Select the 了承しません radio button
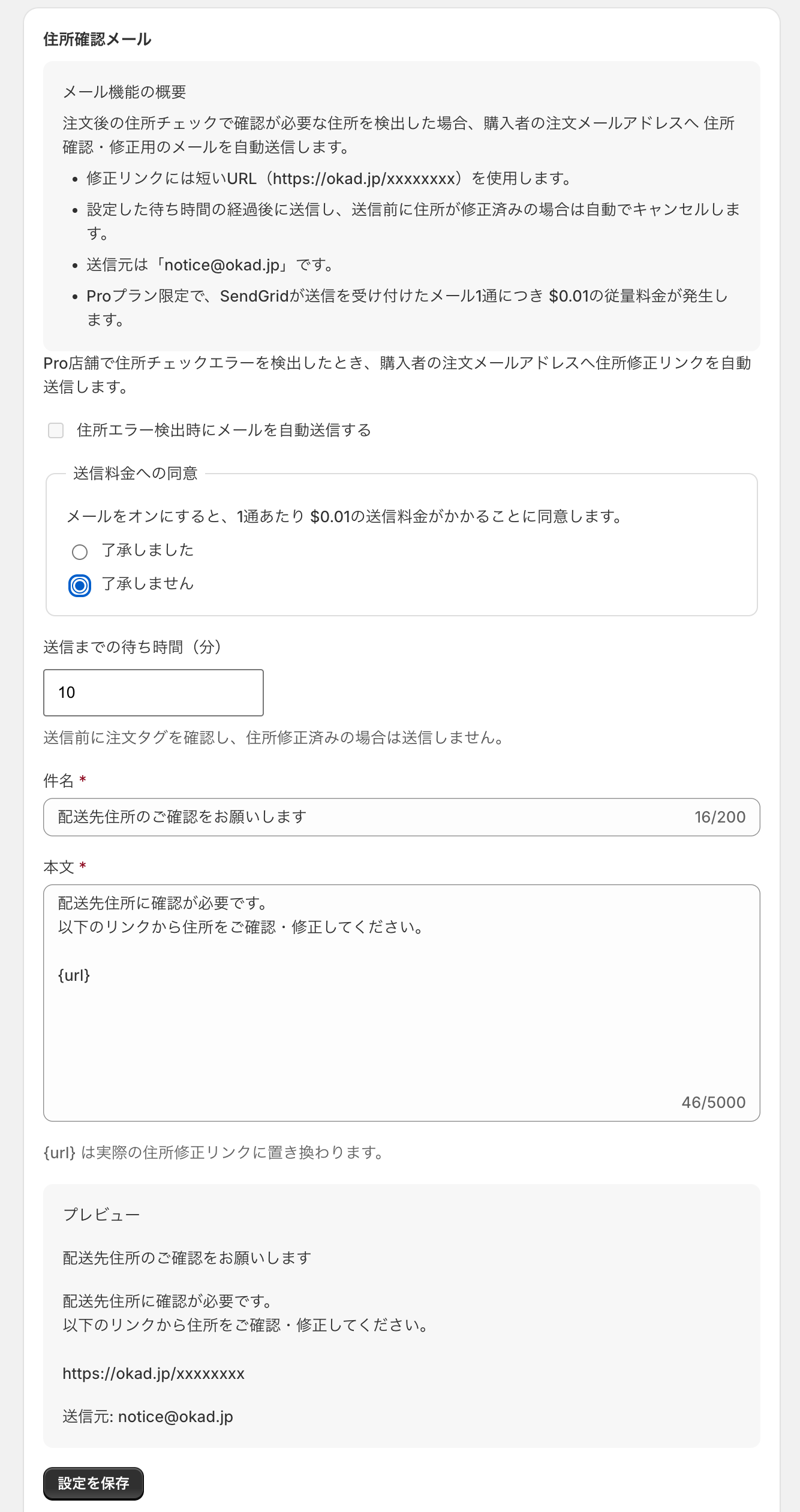The image size is (800, 1512). pos(80,585)
